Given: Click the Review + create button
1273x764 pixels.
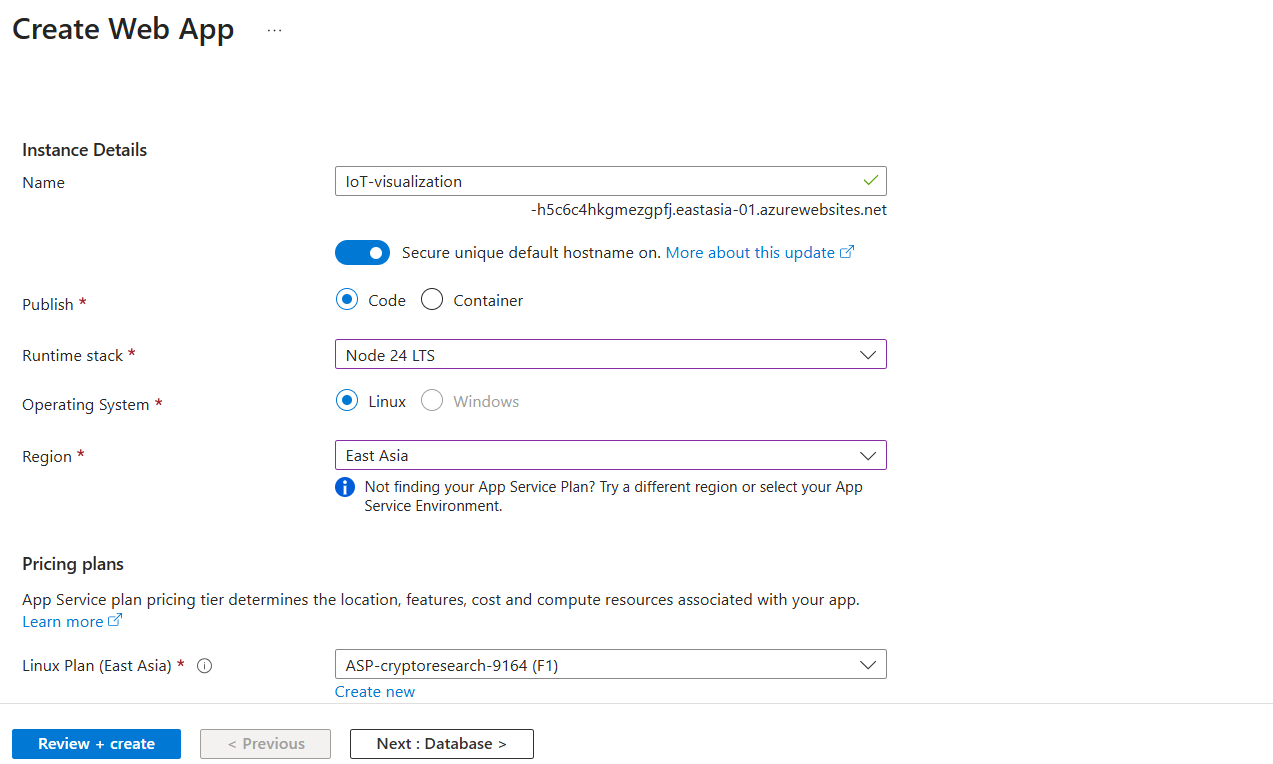Looking at the screenshot, I should pos(96,744).
